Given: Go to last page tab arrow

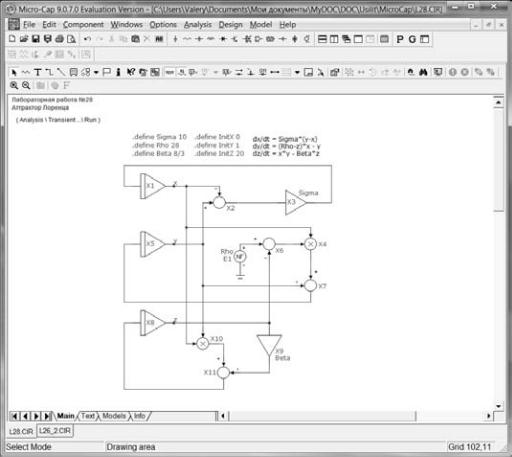Looking at the screenshot, I should [47, 416].
